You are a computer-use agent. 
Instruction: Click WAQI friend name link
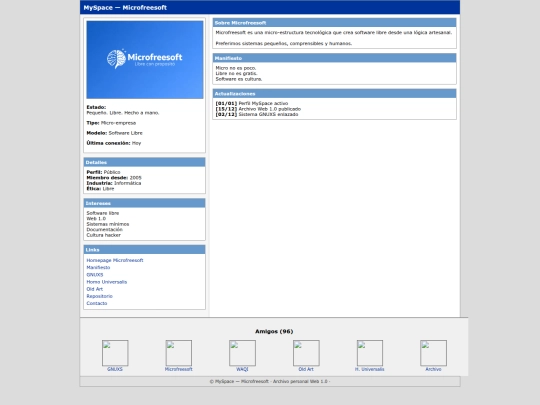[242, 369]
